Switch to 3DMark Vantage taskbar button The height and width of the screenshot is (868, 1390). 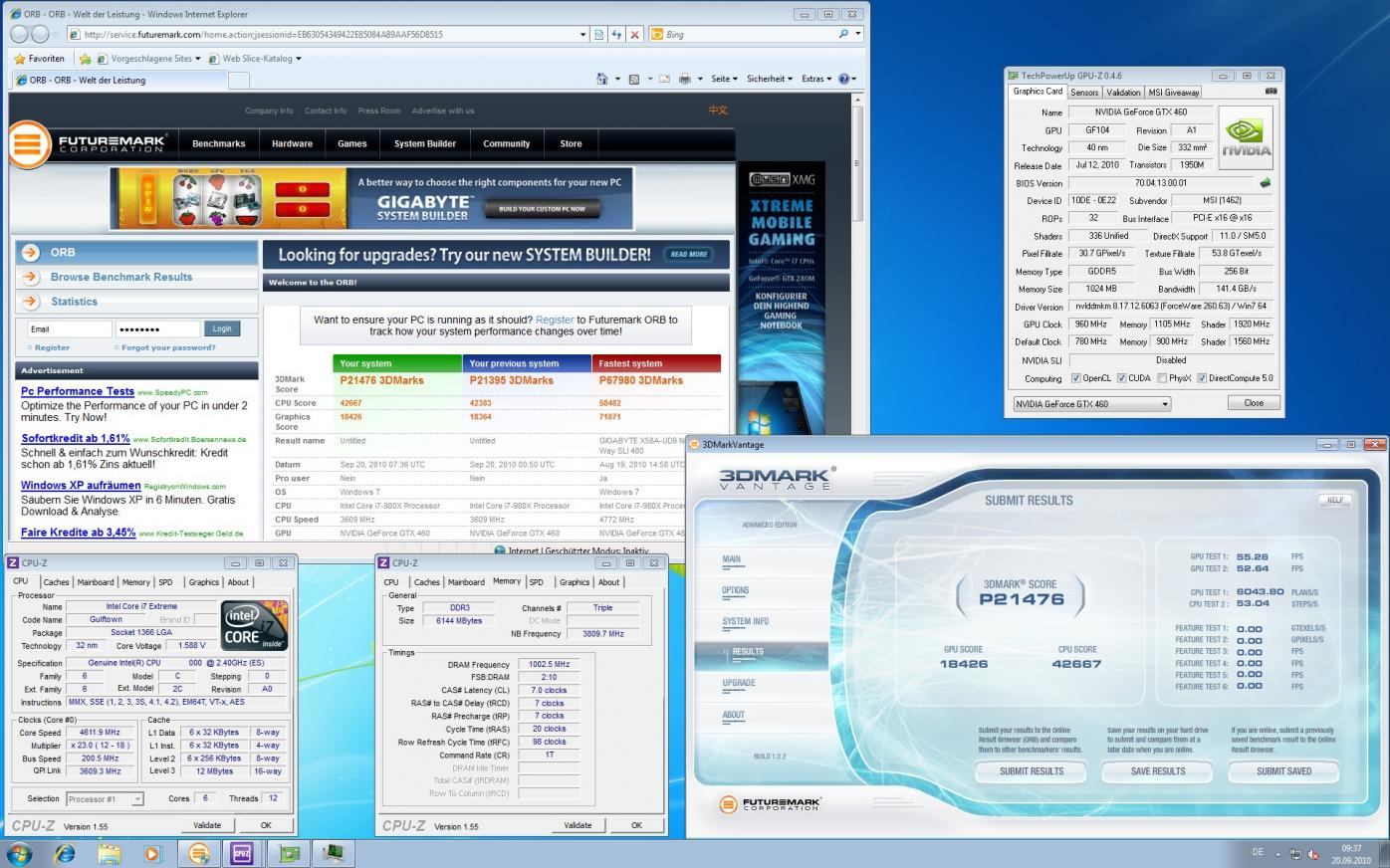pyautogui.click(x=198, y=854)
